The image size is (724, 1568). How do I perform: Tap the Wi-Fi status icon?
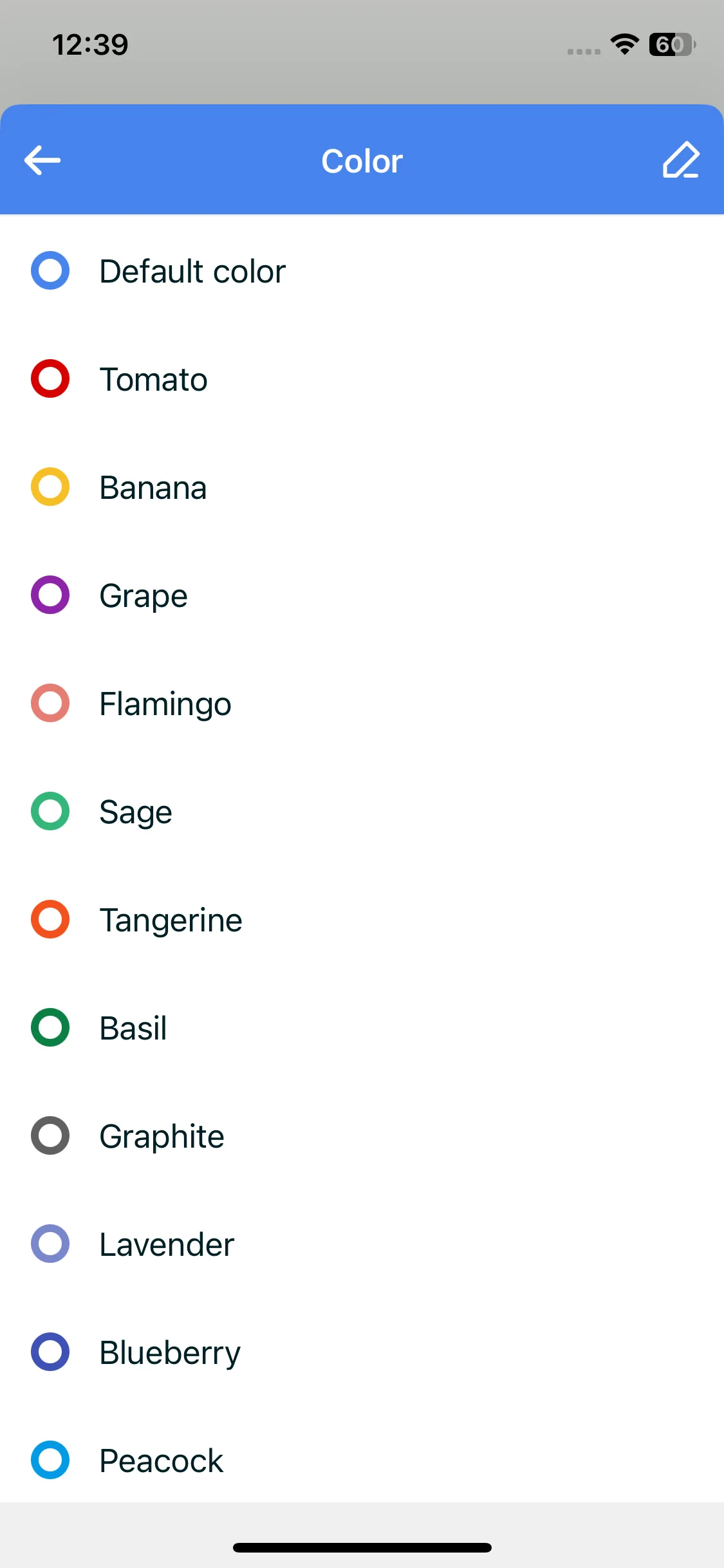point(624,44)
